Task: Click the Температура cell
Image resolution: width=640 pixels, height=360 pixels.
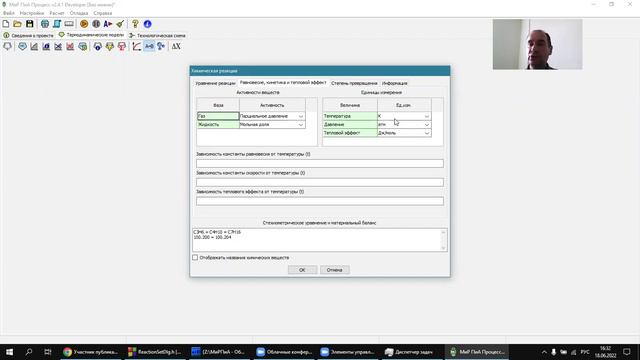Action: click(x=350, y=116)
